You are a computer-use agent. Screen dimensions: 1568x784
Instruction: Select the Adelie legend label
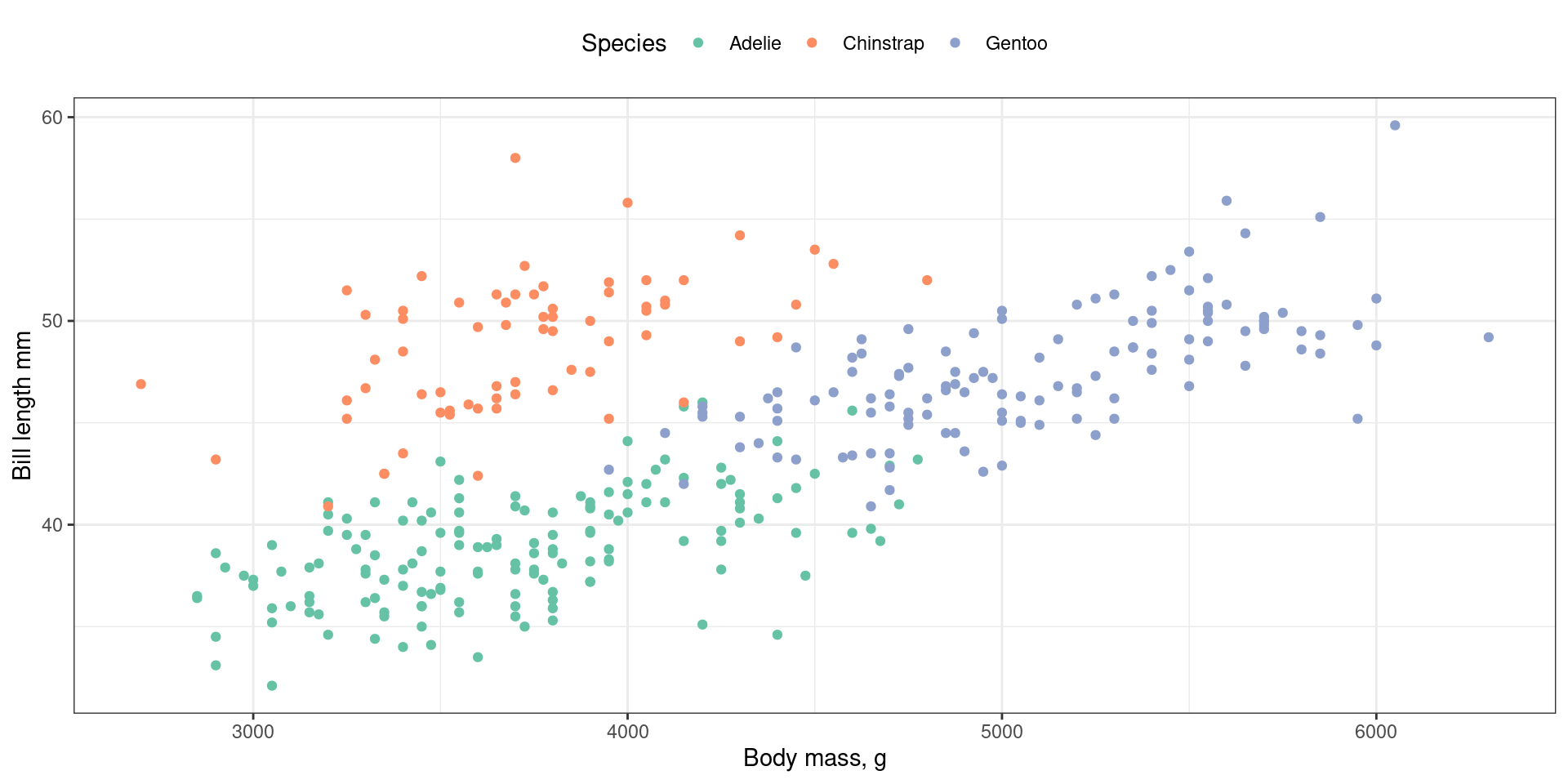755,43
